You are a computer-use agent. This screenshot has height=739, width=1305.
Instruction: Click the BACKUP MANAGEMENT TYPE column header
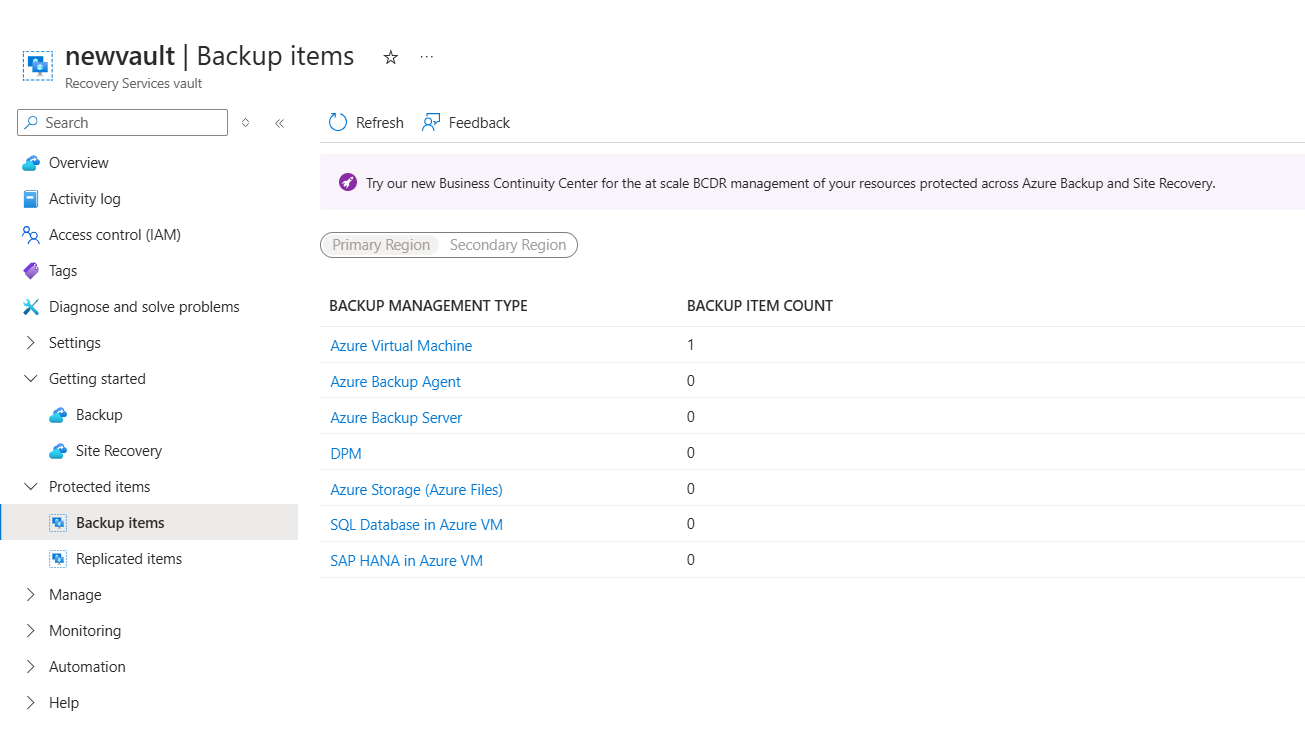[428, 306]
